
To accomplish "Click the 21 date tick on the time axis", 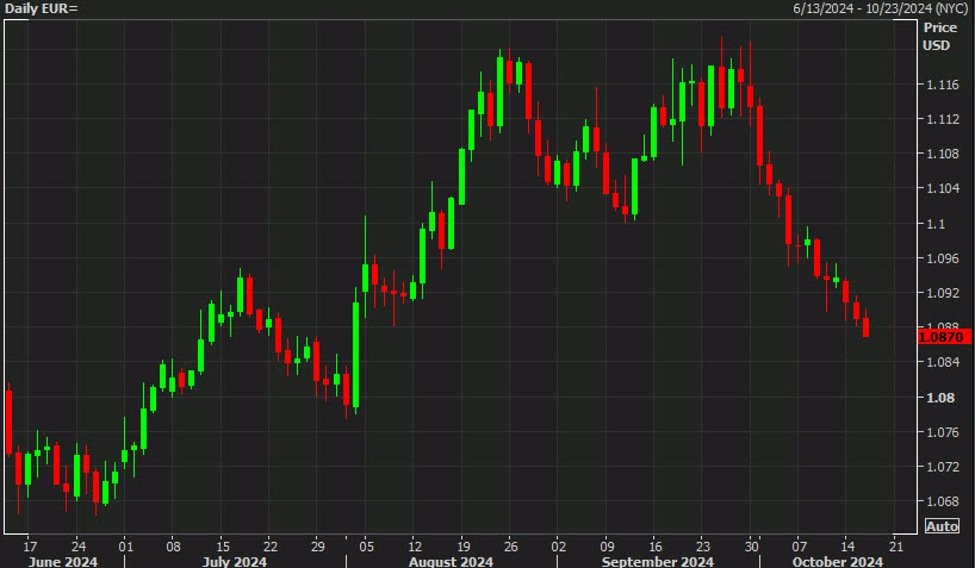I will [895, 547].
